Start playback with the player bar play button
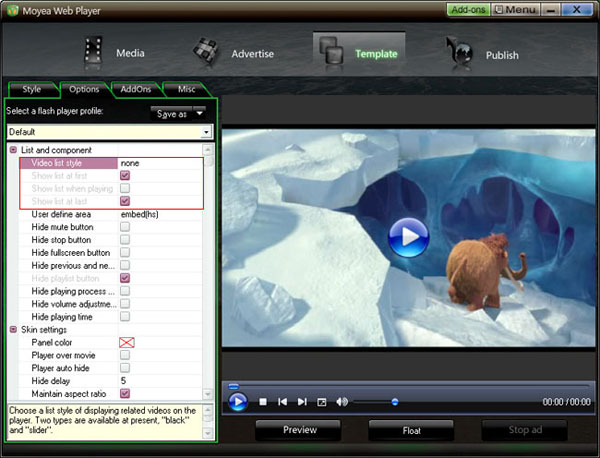Screen dimensions: 600x458 (238, 401)
